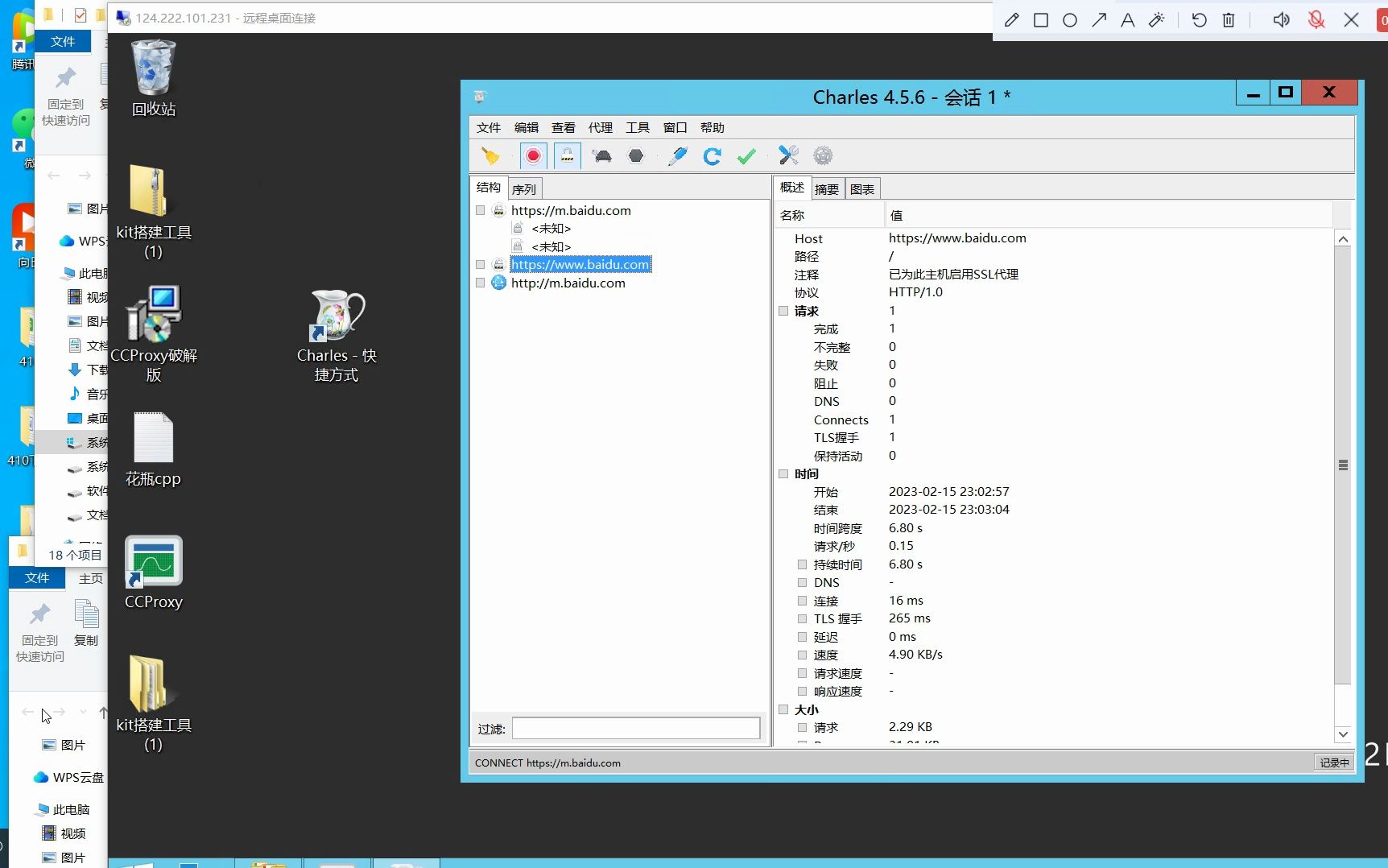Open the Tools wrench icon

coord(788,155)
